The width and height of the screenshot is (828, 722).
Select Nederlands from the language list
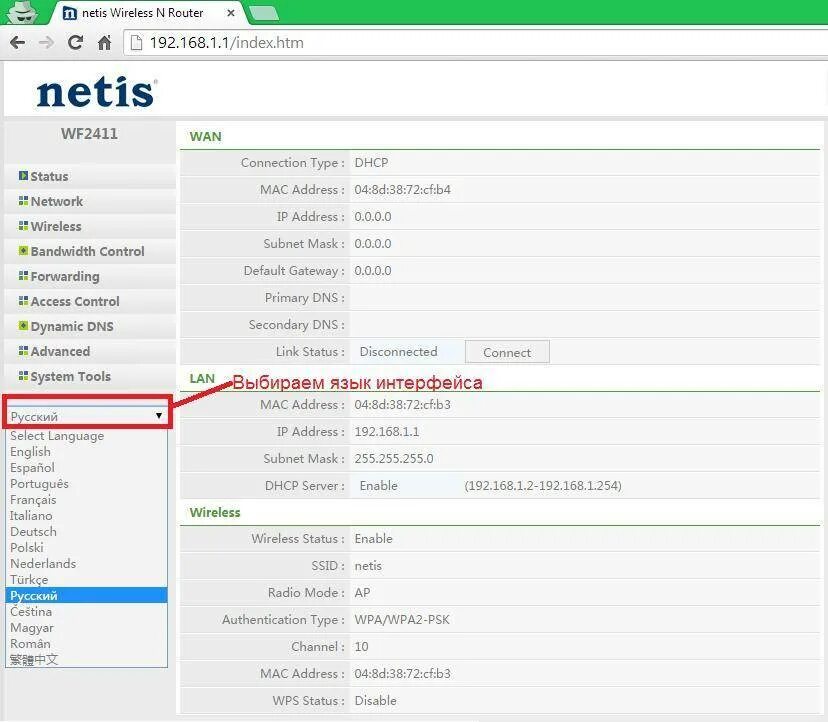point(87,564)
